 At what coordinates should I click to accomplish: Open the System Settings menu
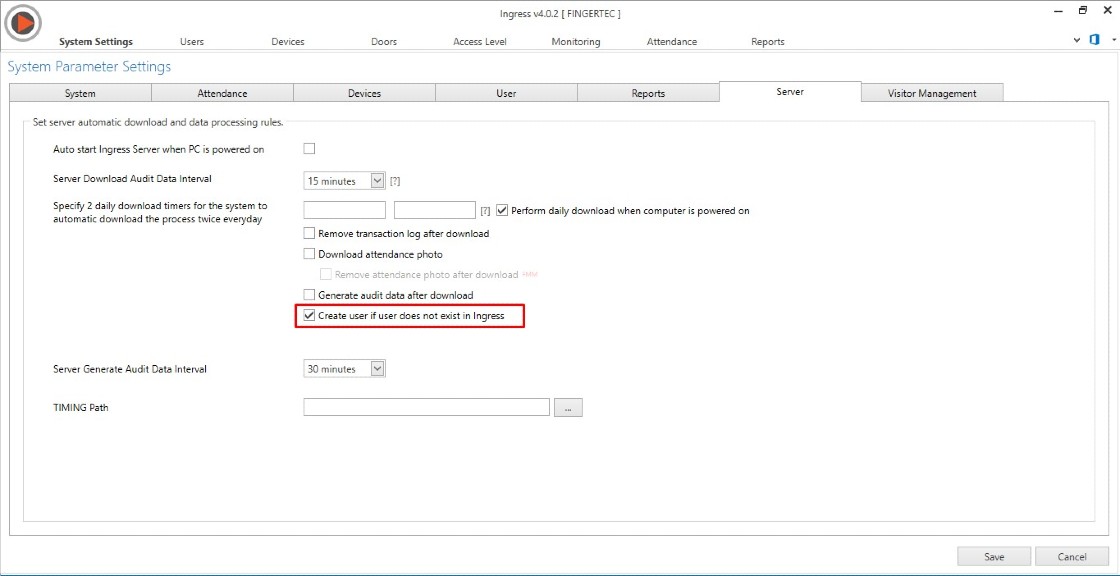point(96,41)
